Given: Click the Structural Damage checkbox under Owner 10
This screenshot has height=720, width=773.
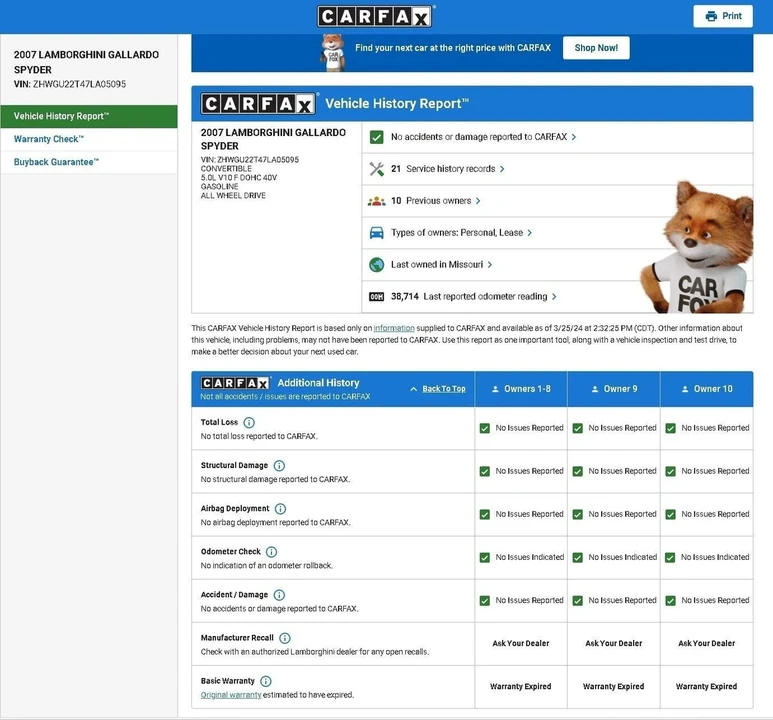Looking at the screenshot, I should coord(670,471).
